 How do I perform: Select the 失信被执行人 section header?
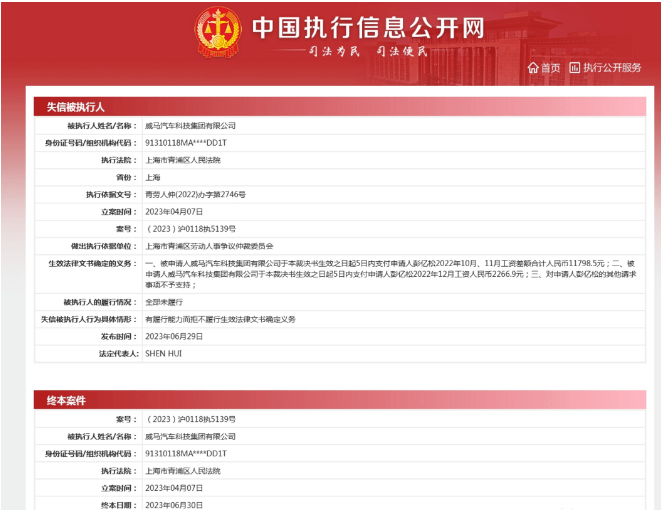340,107
